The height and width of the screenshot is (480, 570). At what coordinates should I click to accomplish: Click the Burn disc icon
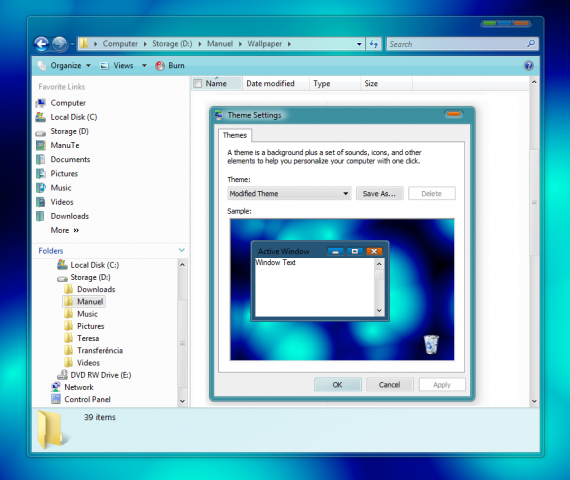point(160,65)
